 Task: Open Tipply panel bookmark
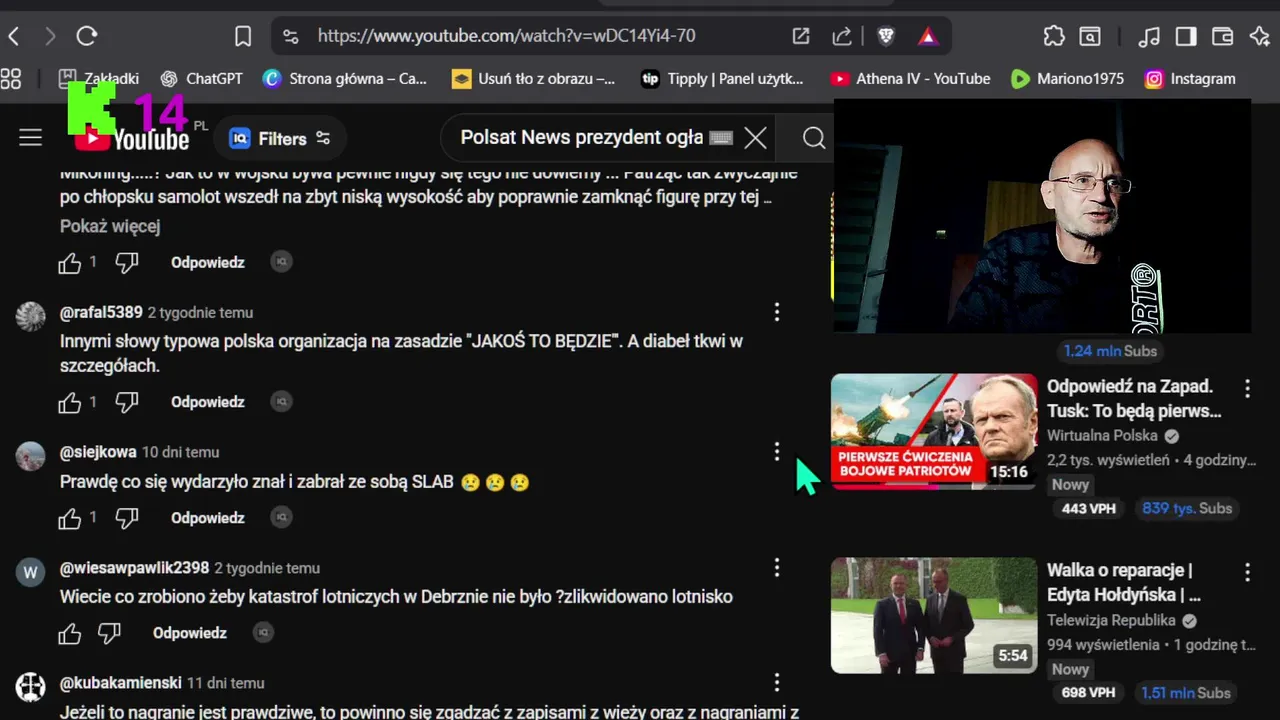pos(722,78)
